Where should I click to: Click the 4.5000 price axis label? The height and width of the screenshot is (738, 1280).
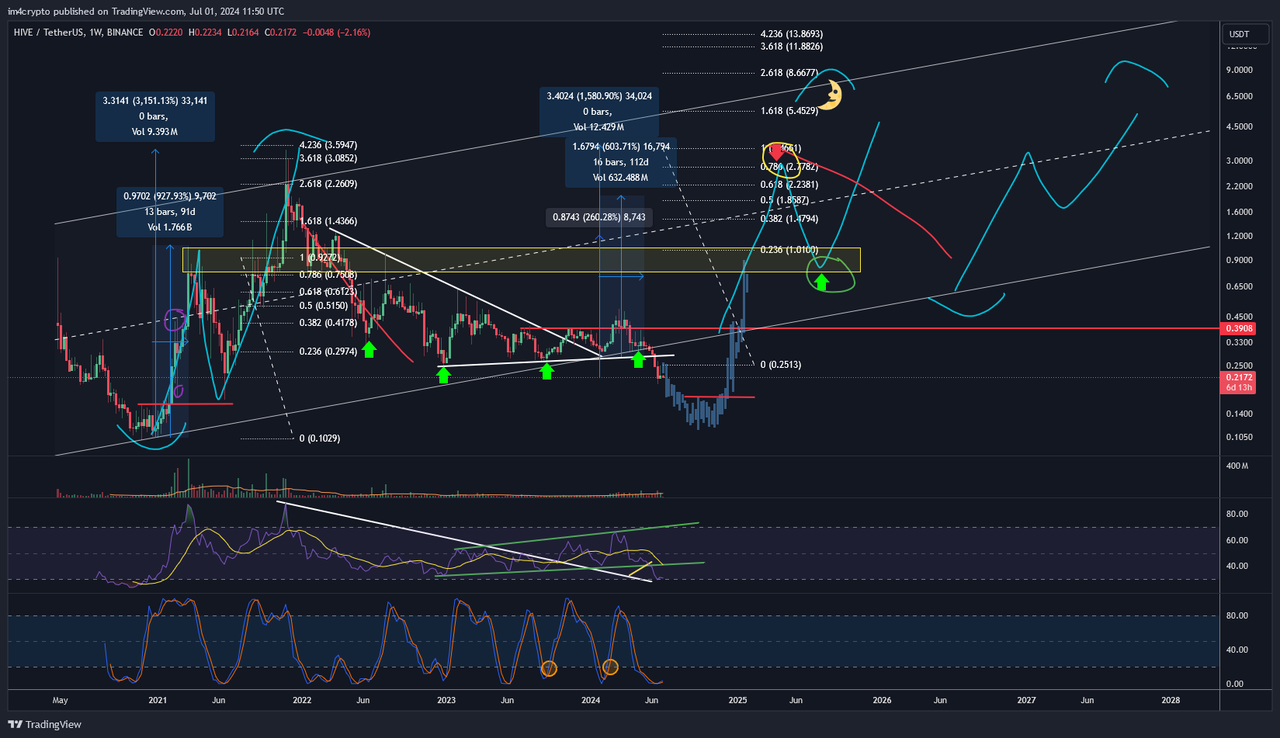tap(1241, 127)
